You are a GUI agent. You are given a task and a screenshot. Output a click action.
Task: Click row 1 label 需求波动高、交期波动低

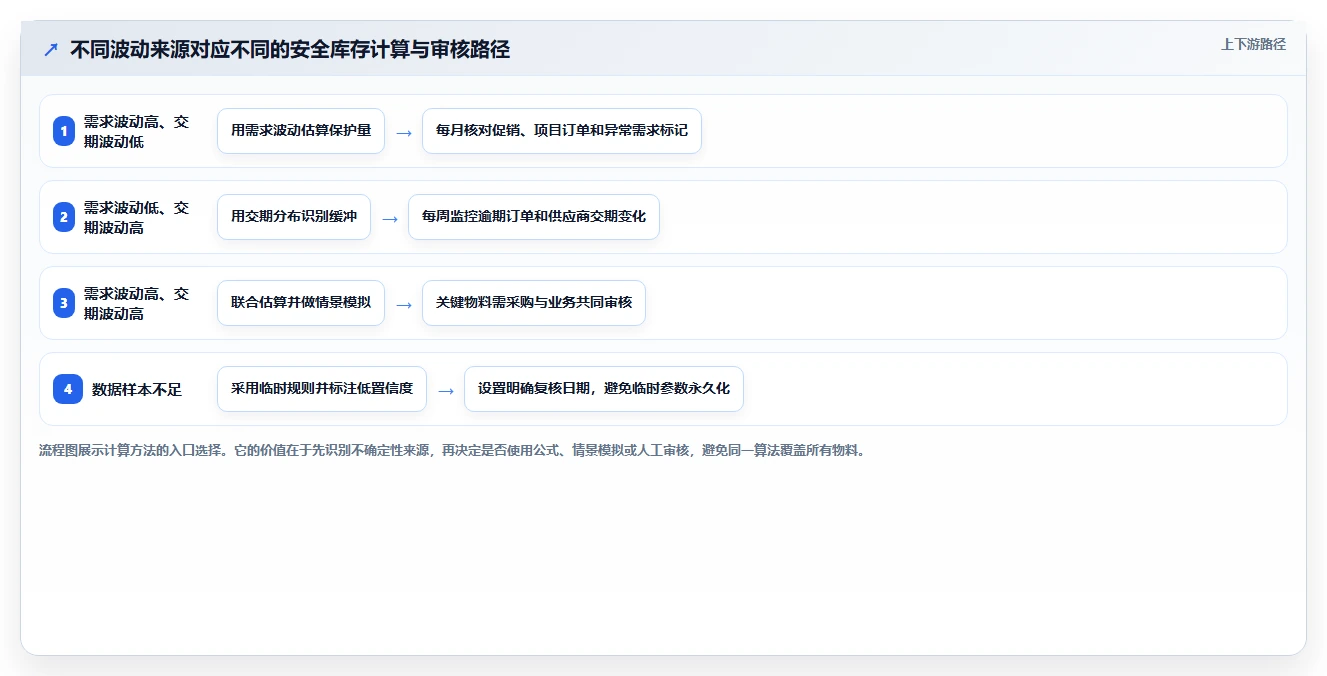pyautogui.click(x=137, y=131)
